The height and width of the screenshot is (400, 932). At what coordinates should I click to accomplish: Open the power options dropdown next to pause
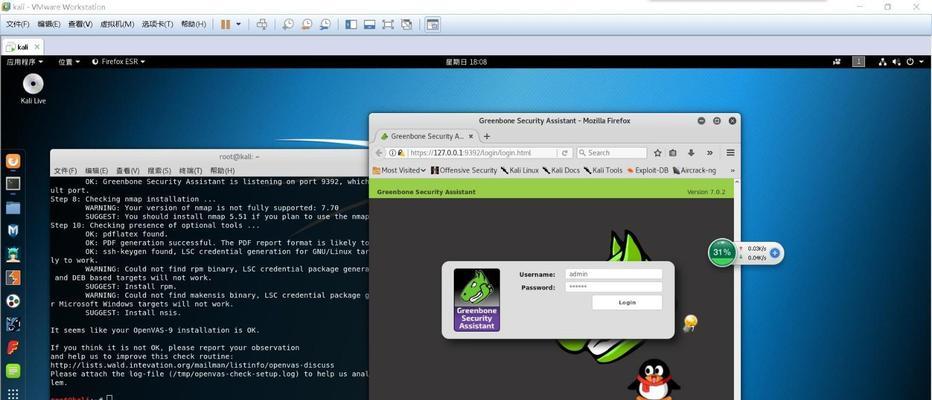238,24
